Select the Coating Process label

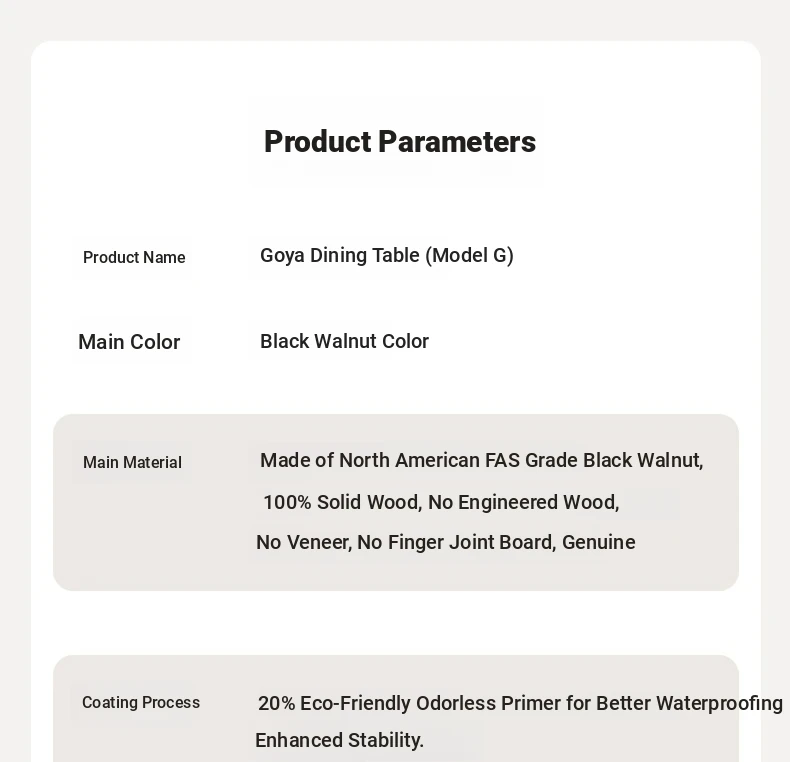click(x=141, y=703)
